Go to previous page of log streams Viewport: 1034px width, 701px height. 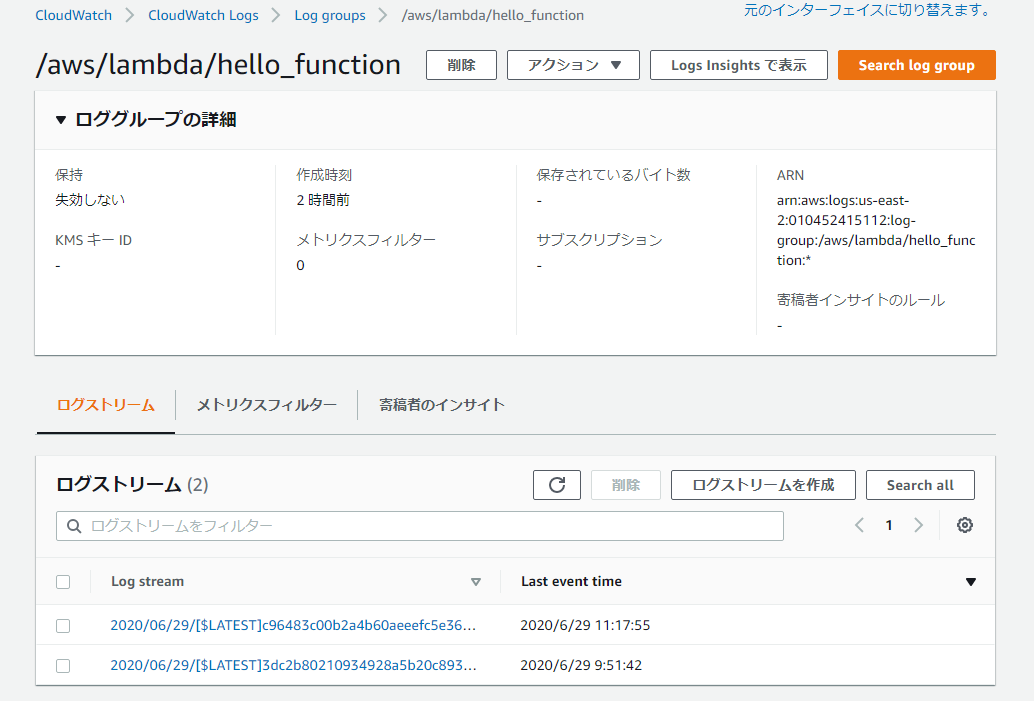(x=859, y=526)
